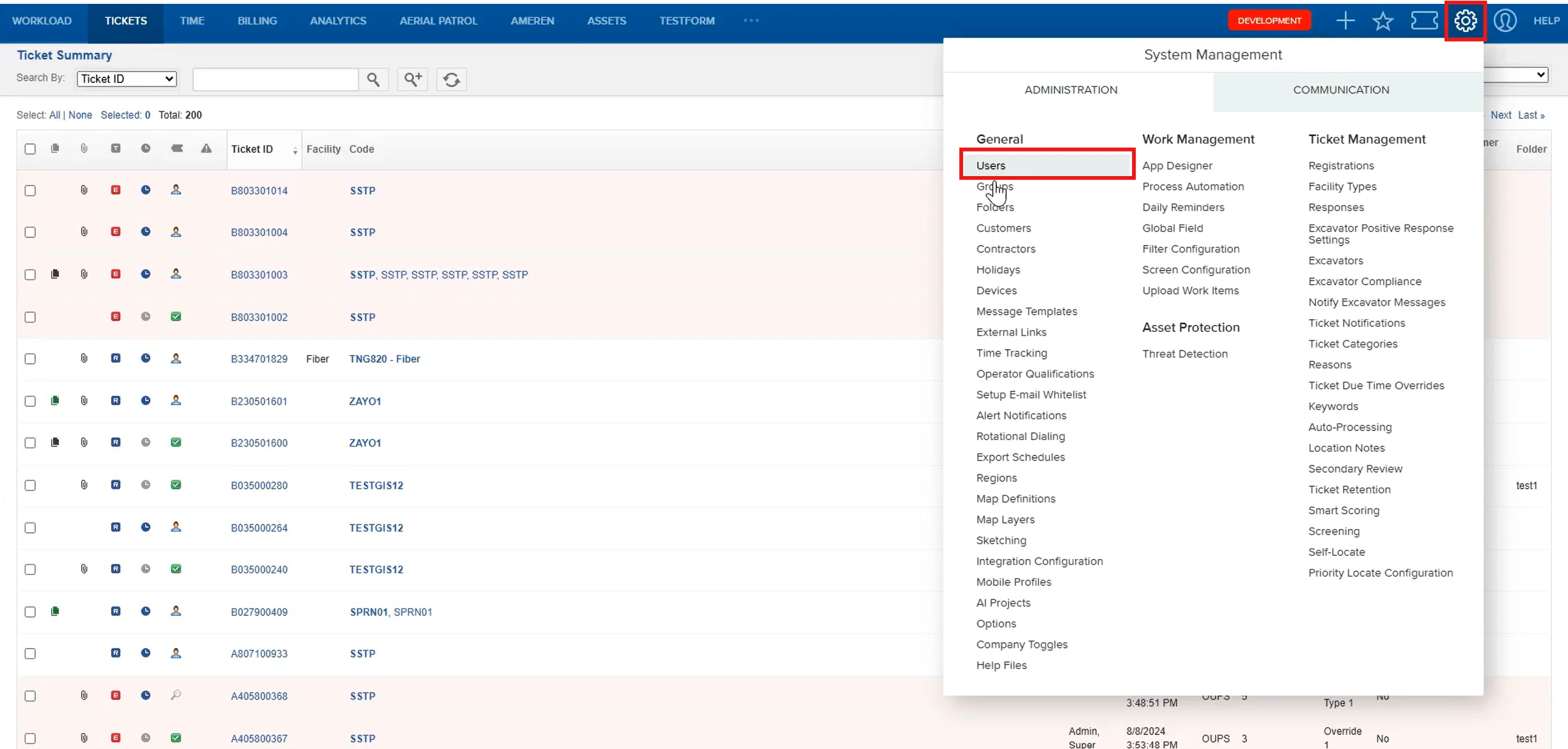Open the Search By Ticket ID dropdown
Viewport: 1568px width, 749px height.
[127, 79]
